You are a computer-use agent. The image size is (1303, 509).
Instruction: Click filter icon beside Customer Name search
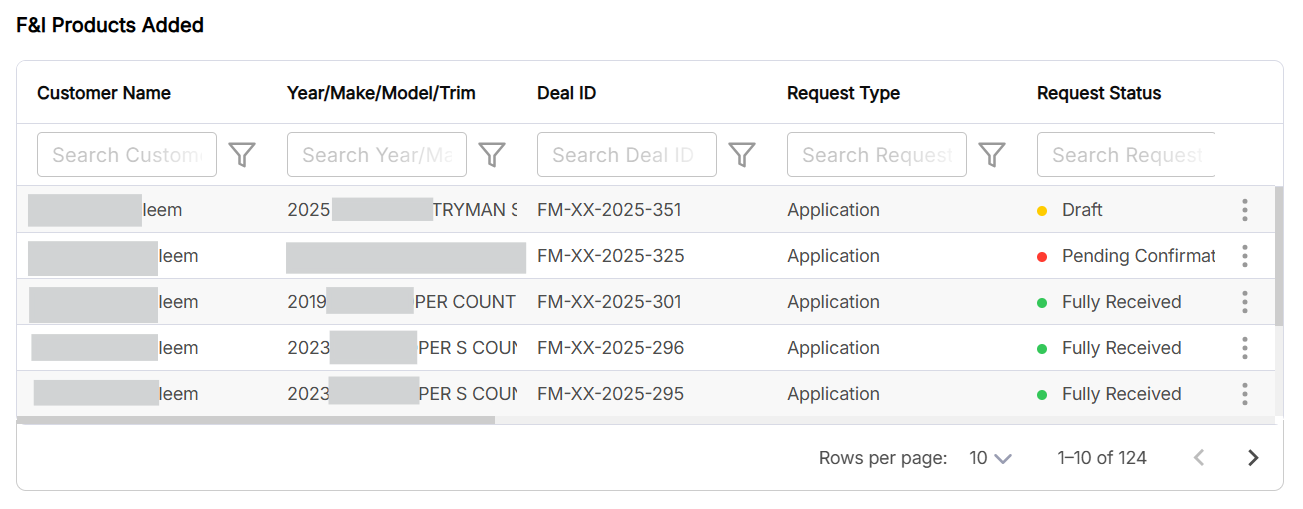242,155
